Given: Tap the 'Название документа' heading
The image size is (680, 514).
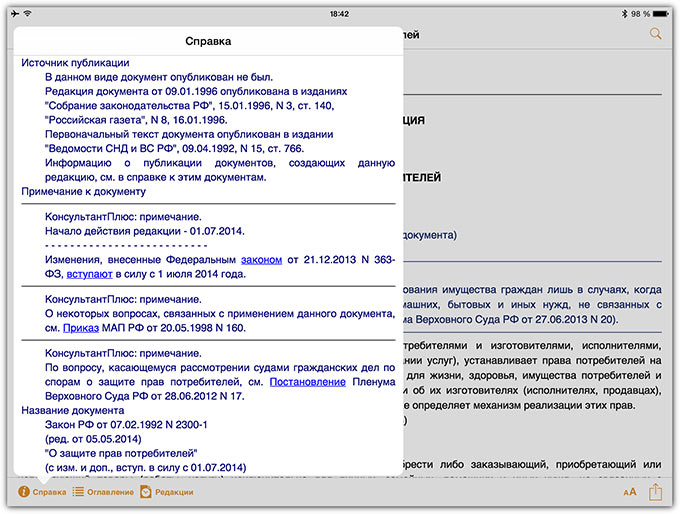Looking at the screenshot, I should pos(73,410).
